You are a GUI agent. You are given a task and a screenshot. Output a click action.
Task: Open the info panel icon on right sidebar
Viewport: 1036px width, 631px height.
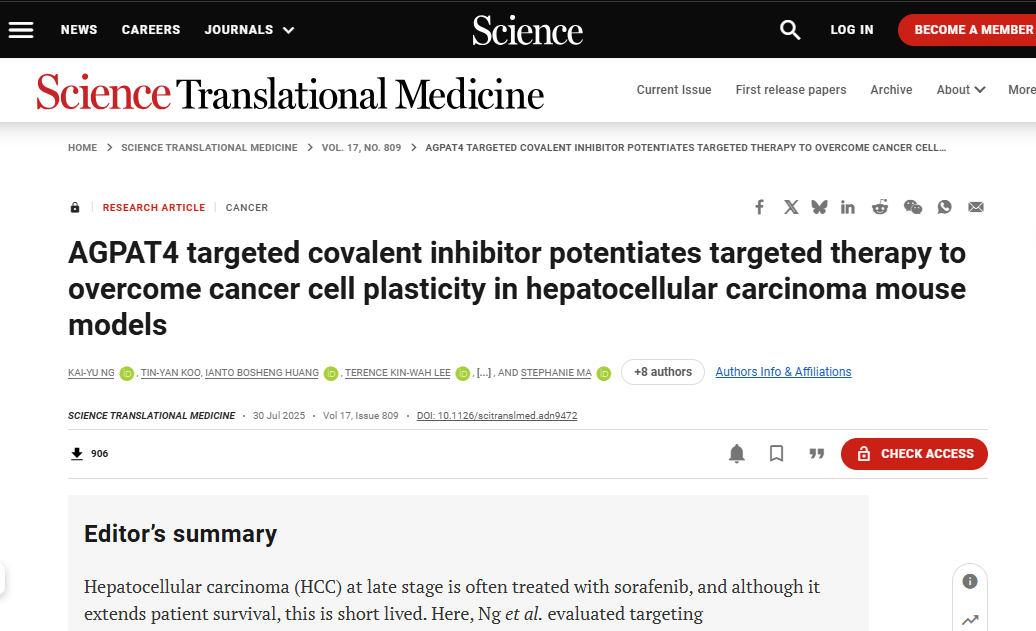pyautogui.click(x=970, y=582)
